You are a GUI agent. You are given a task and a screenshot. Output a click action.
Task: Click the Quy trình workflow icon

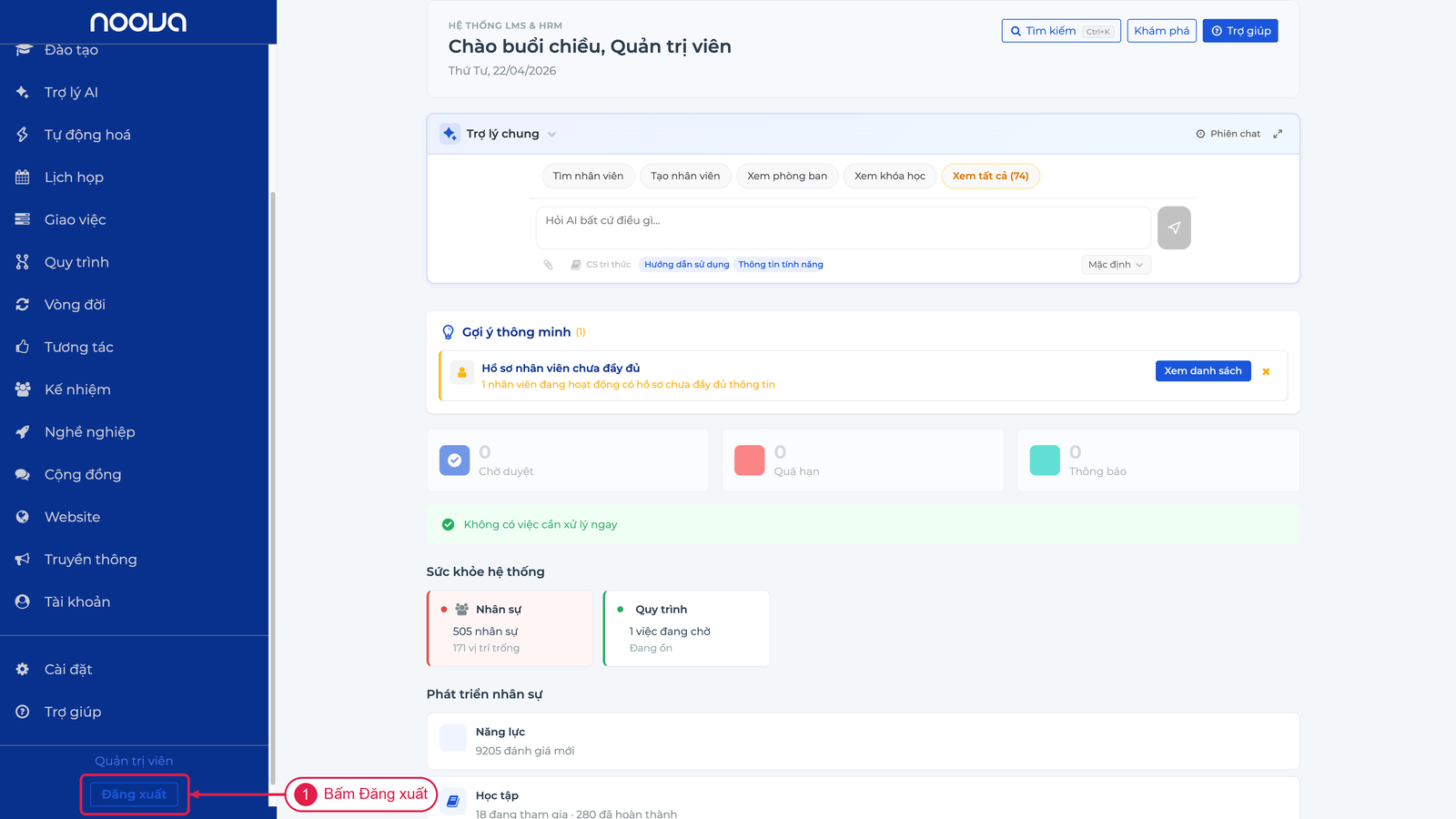click(23, 262)
